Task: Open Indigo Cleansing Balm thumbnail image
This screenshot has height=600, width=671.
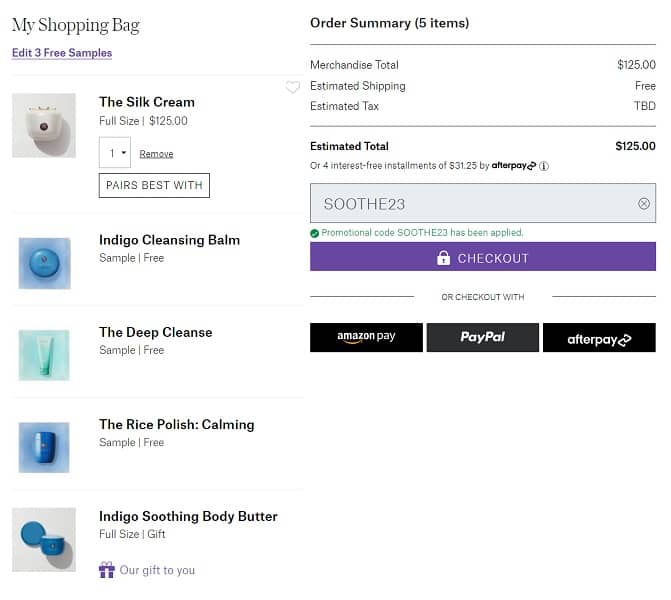Action: point(44,263)
